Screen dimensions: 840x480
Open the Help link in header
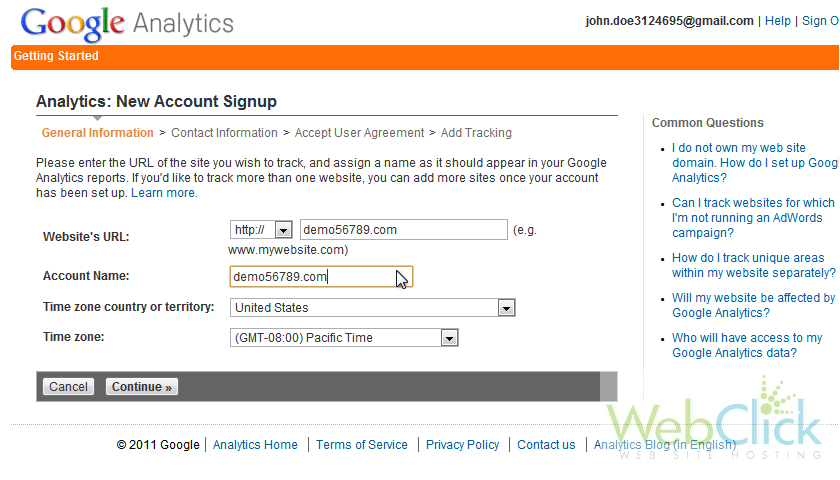click(x=777, y=21)
